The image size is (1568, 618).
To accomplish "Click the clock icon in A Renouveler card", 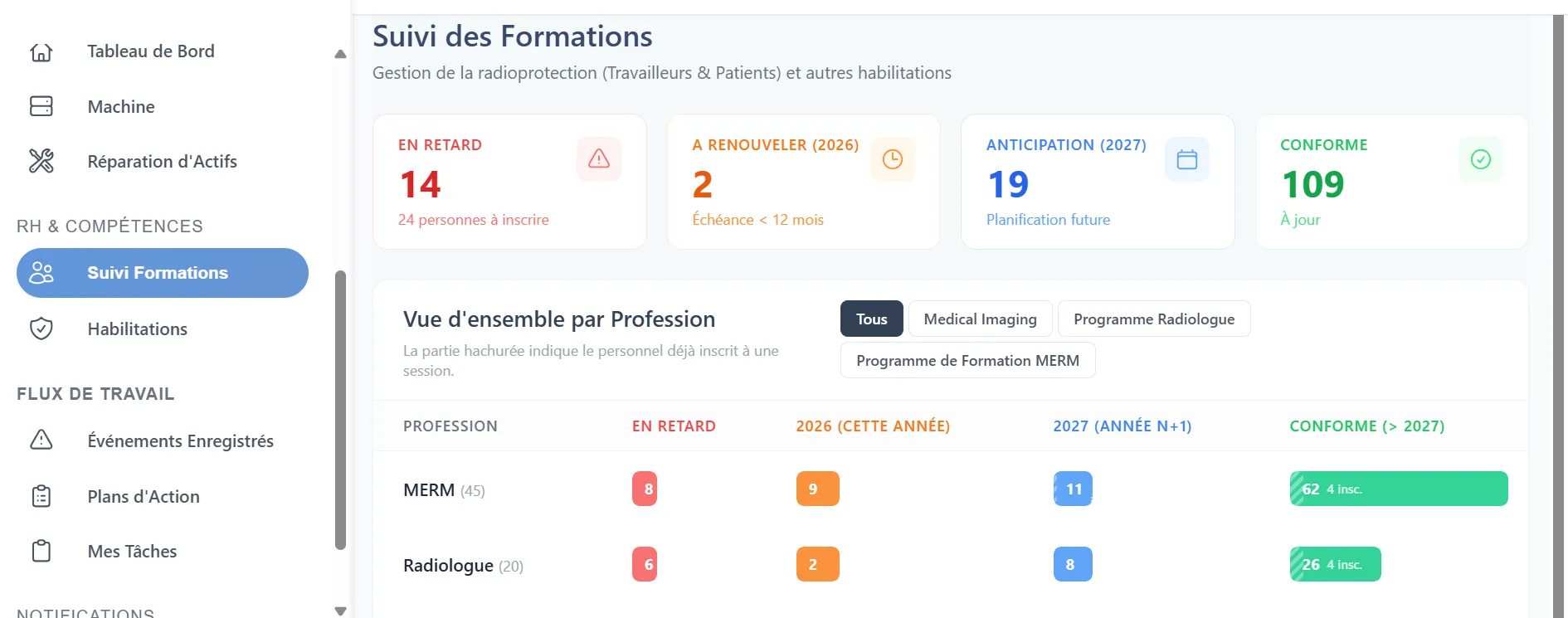I will 893,158.
